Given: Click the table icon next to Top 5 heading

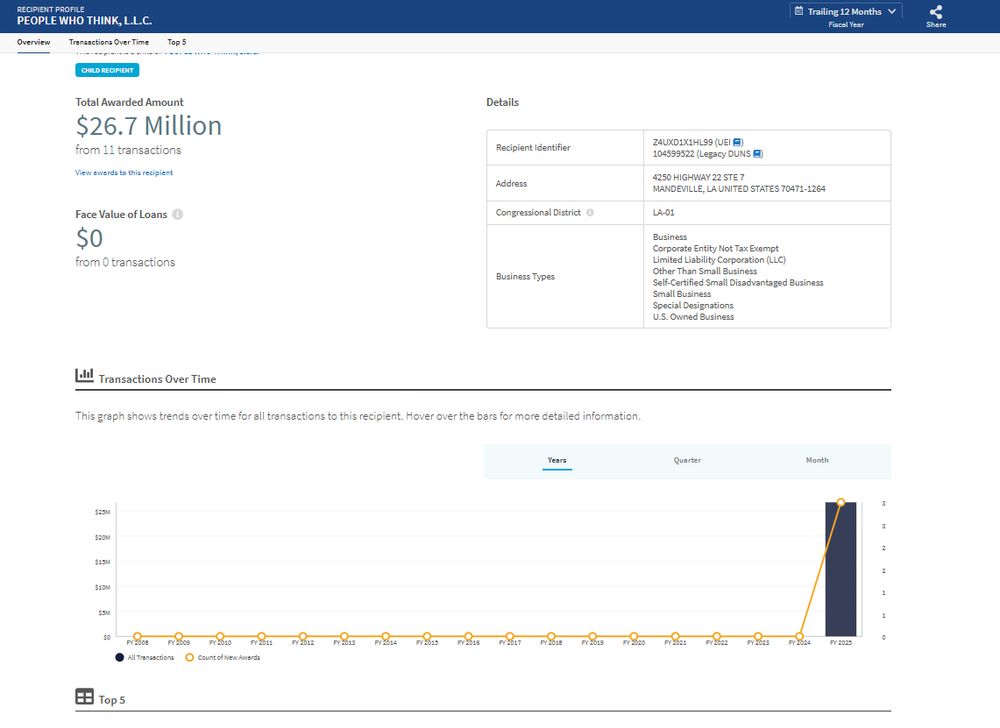Looking at the screenshot, I should click(x=84, y=696).
